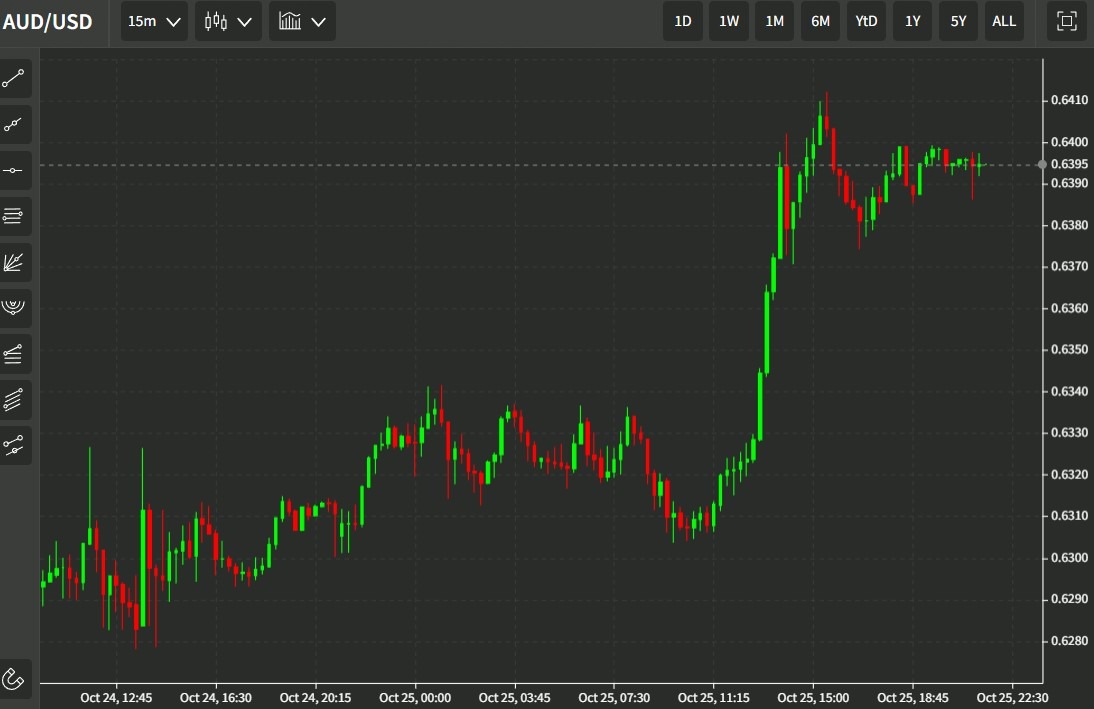Image resolution: width=1094 pixels, height=709 pixels.
Task: Click the Oct 25, 07:30 time label
Action: 614,698
